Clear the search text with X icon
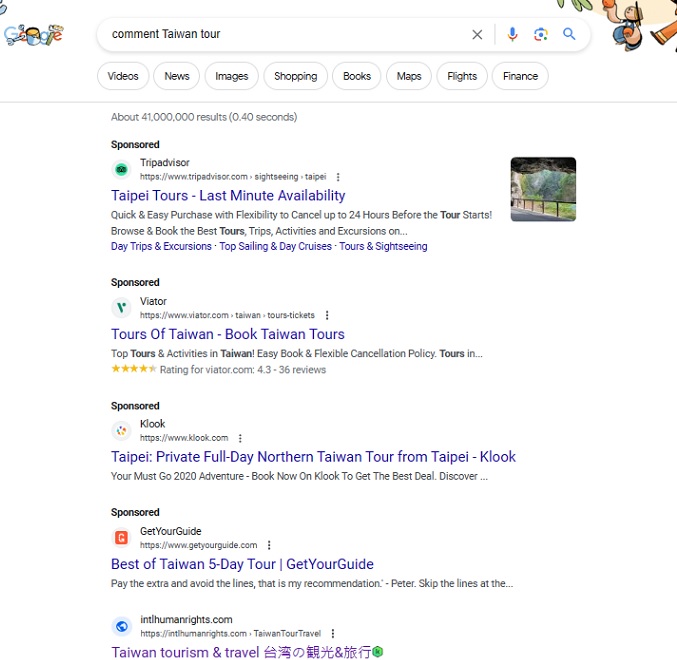This screenshot has height=660, width=677. point(477,34)
